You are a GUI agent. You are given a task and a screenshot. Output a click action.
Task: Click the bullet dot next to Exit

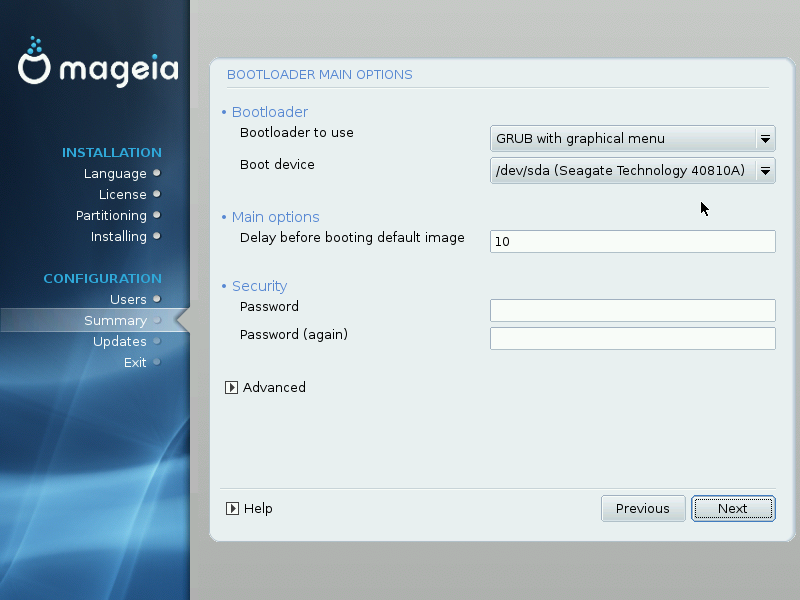coord(157,362)
